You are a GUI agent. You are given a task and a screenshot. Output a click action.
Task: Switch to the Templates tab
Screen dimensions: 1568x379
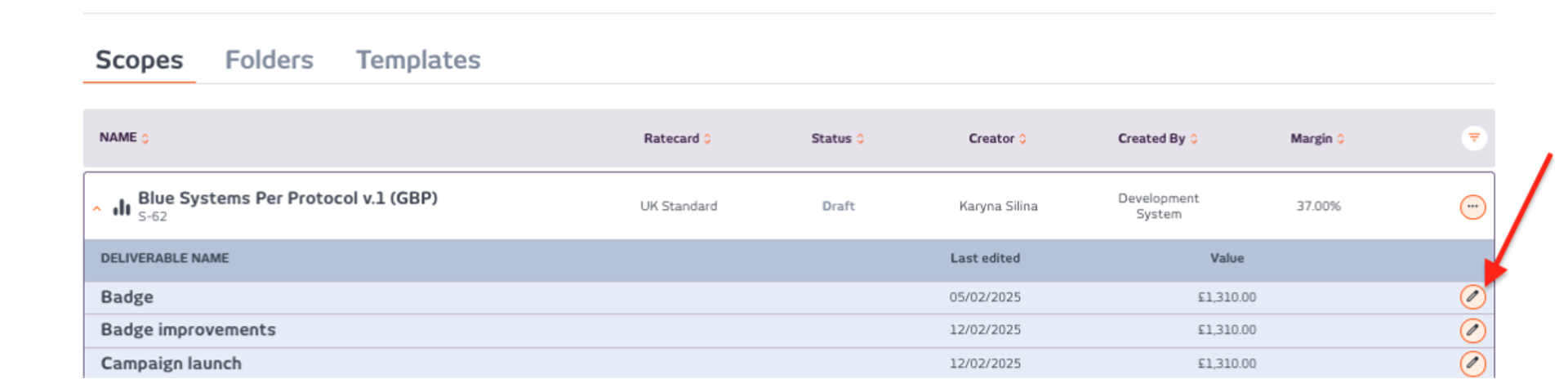(418, 60)
